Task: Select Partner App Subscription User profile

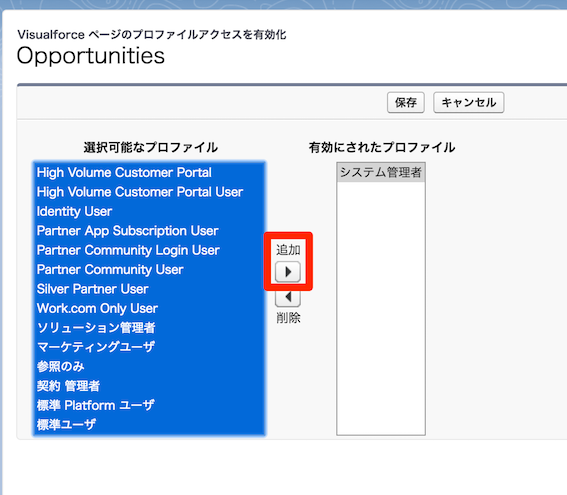Action: (149, 231)
